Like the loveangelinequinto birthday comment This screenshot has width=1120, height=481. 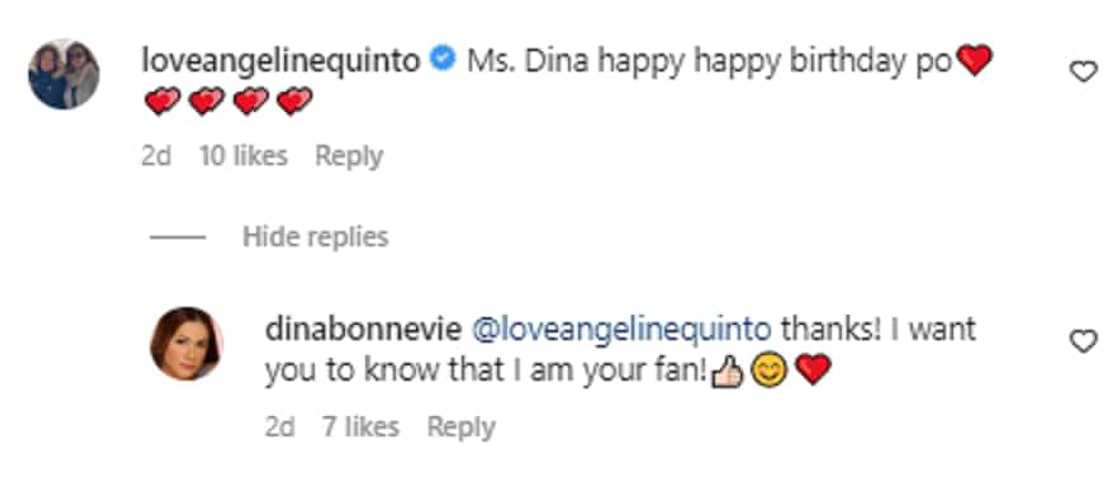tap(1084, 71)
